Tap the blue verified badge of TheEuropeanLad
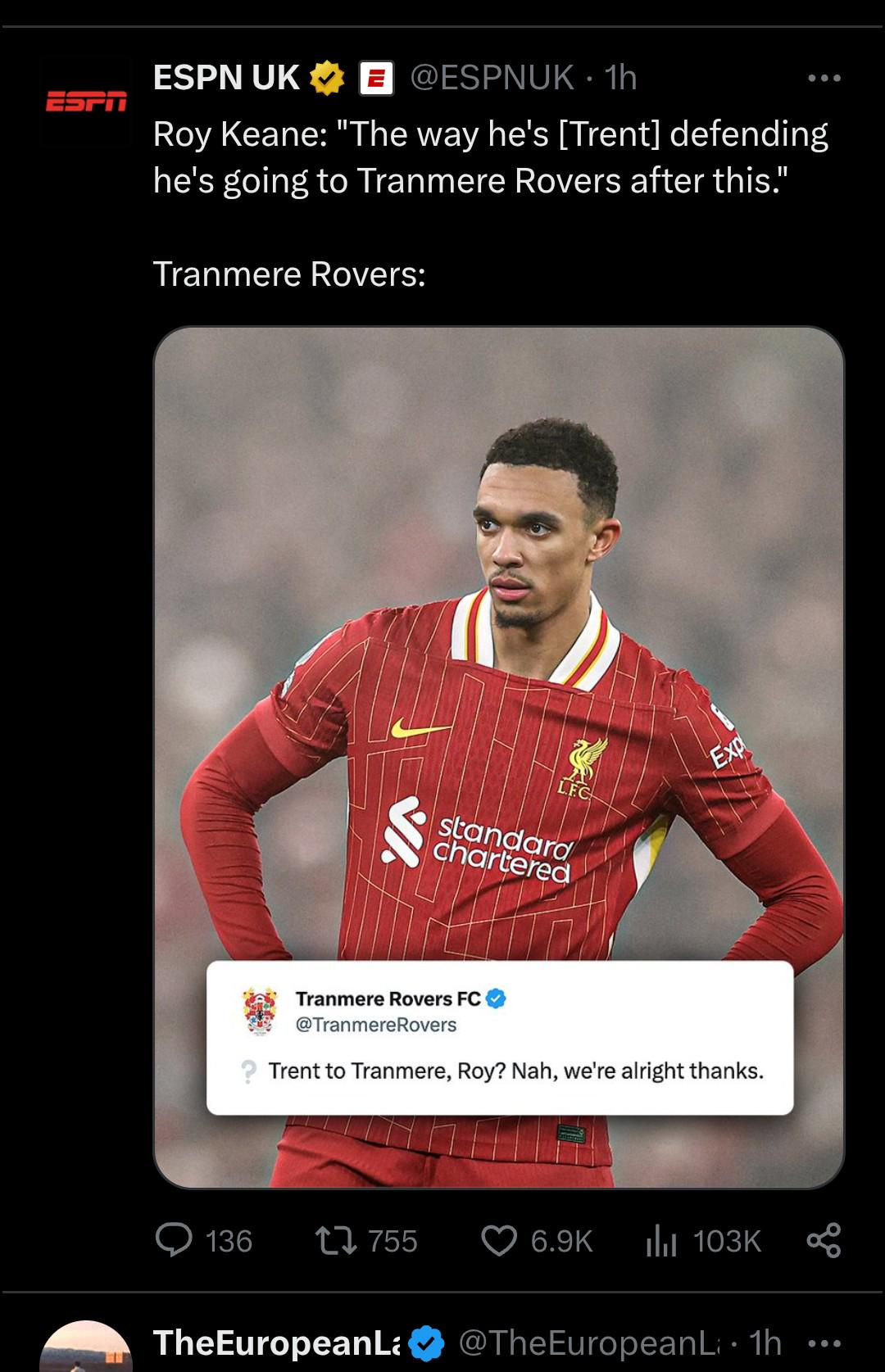The width and height of the screenshot is (885, 1372). pyautogui.click(x=426, y=1343)
